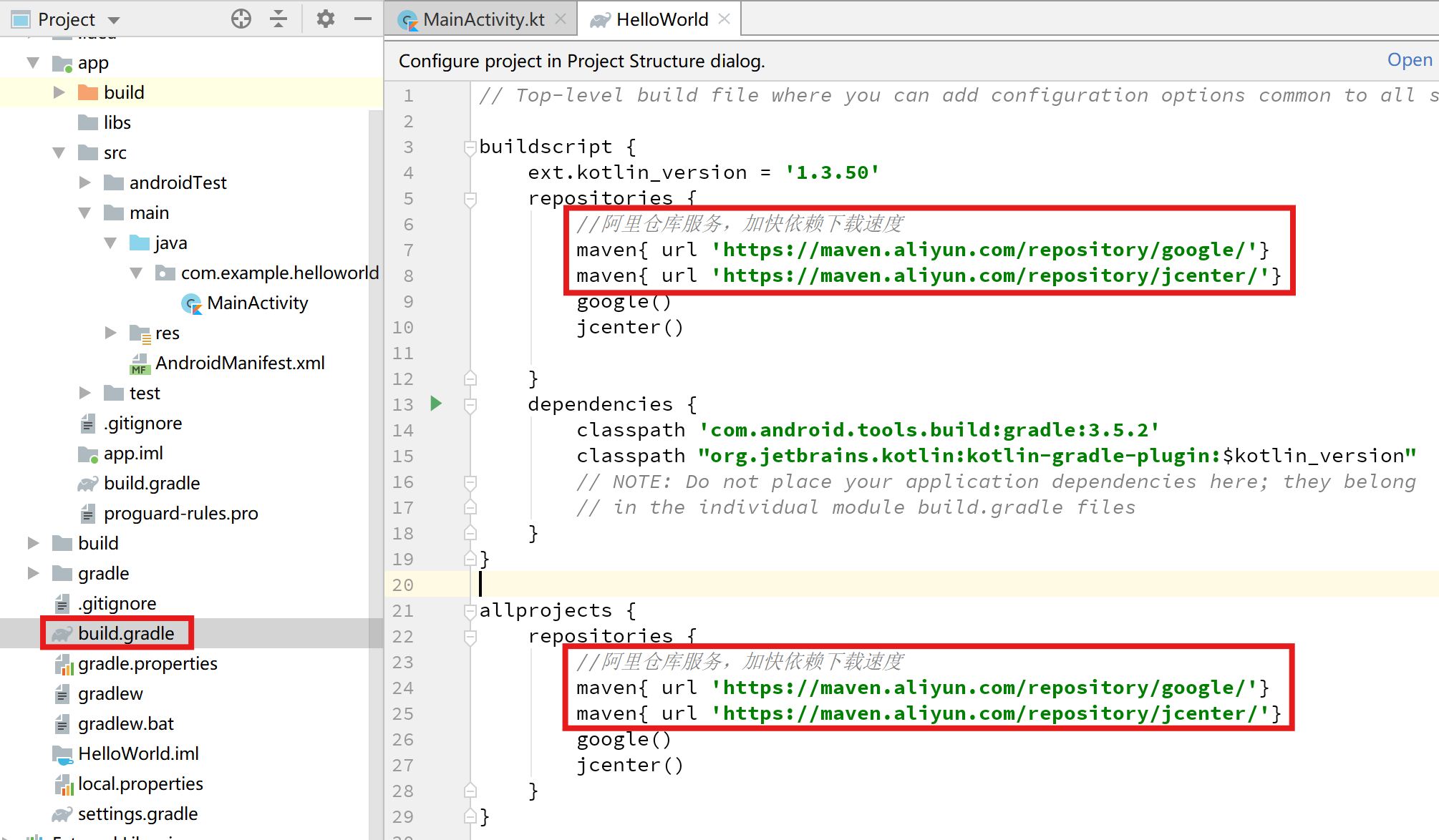
Task: Toggle the buildscript block fold marker
Action: (470, 147)
